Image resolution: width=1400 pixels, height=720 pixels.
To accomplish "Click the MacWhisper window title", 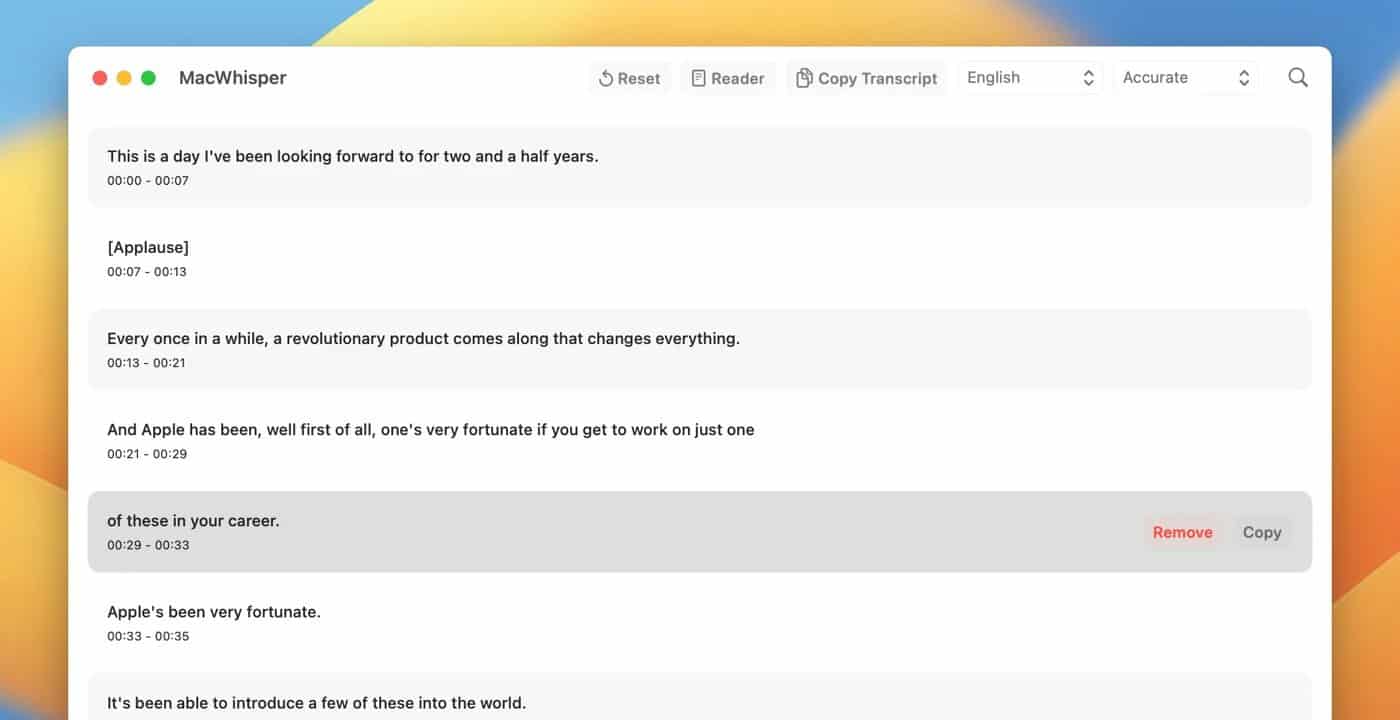I will (x=232, y=78).
